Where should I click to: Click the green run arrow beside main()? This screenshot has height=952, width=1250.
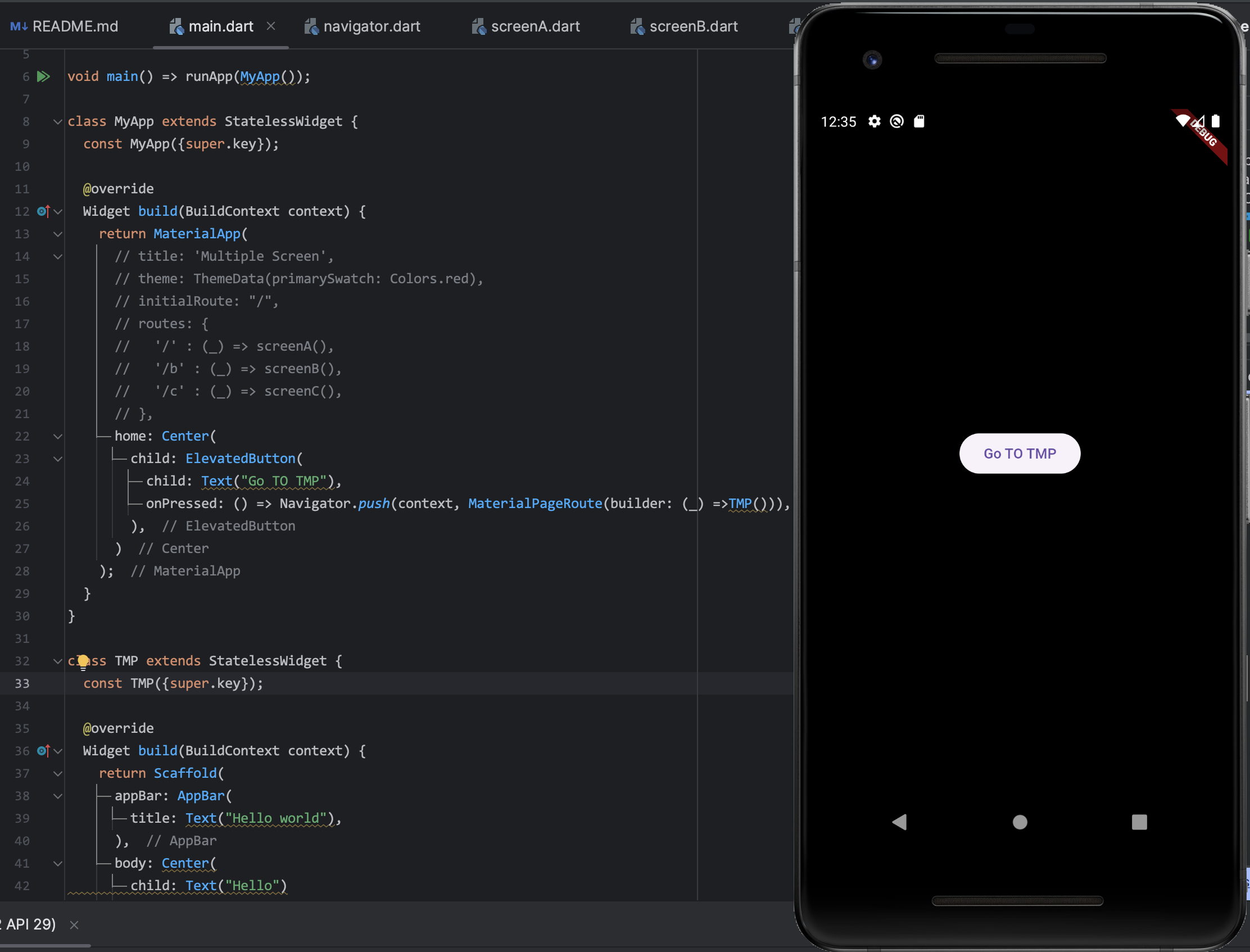pyautogui.click(x=44, y=76)
